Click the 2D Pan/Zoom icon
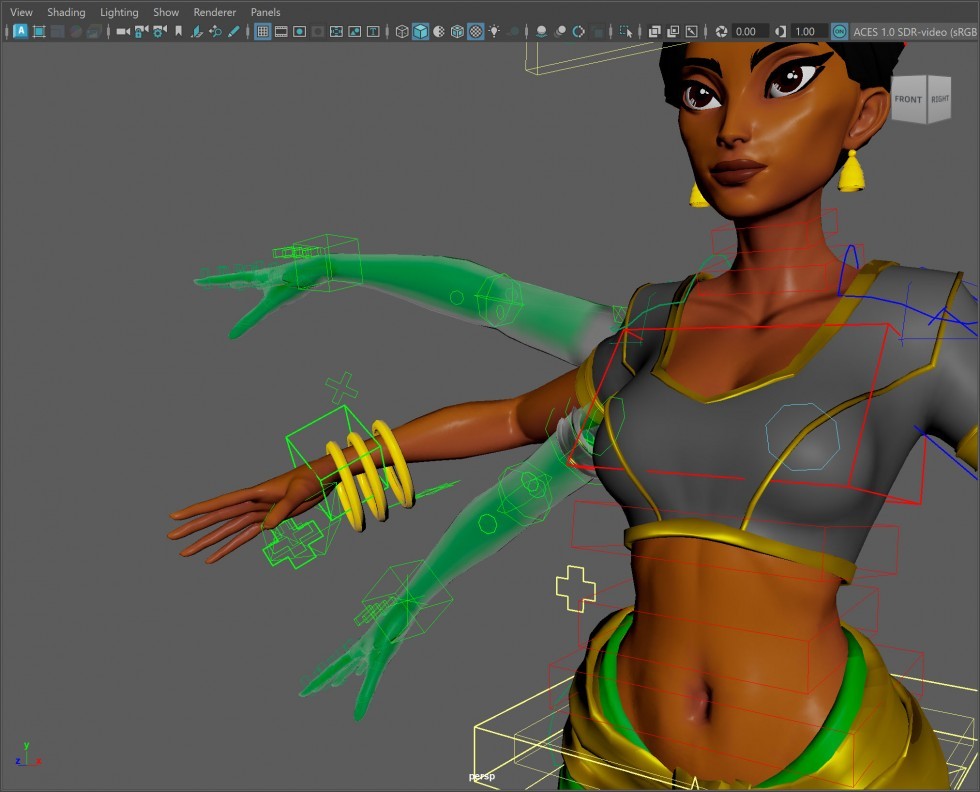The height and width of the screenshot is (792, 980). point(216,31)
